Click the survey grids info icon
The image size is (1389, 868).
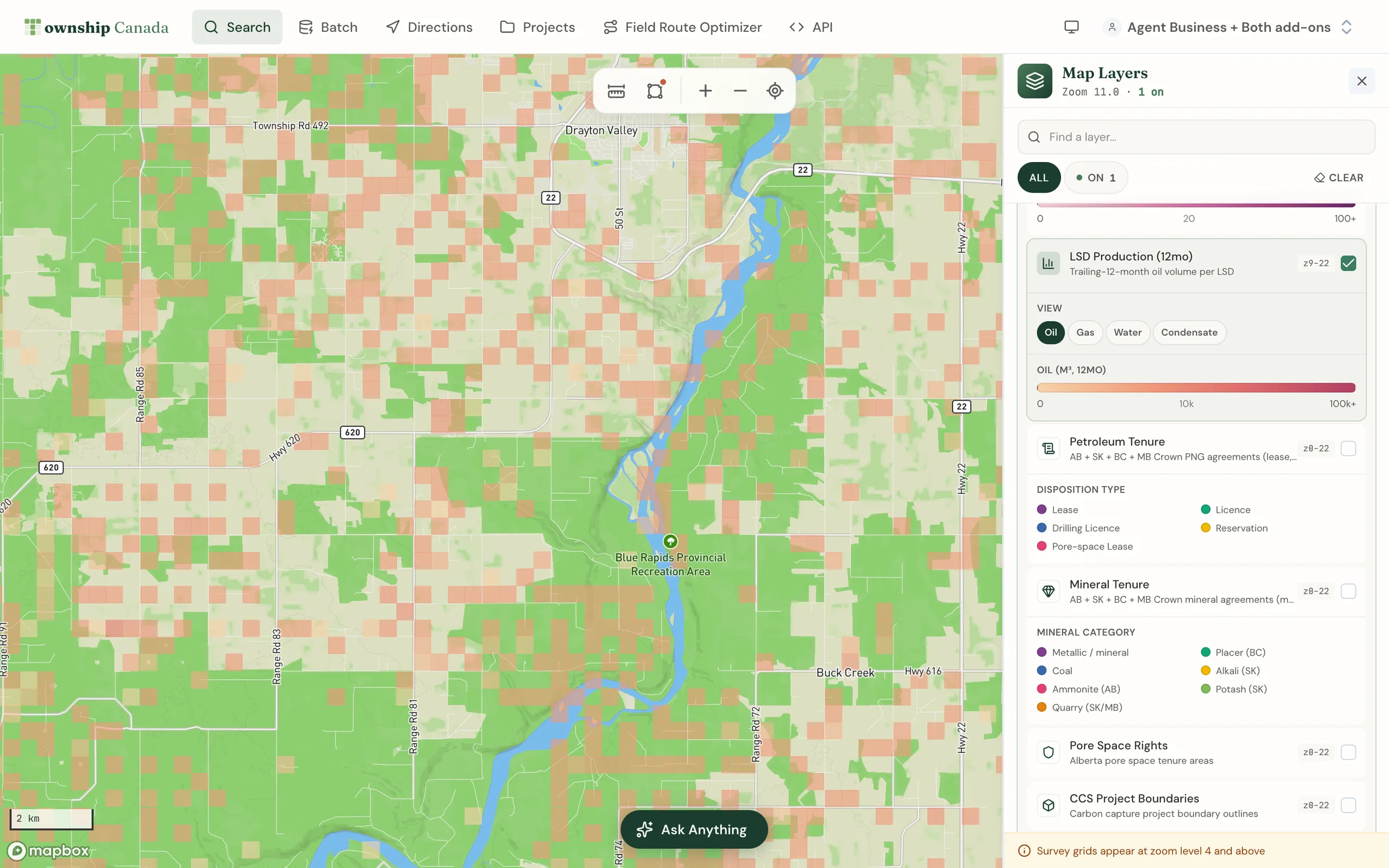[x=1024, y=851]
